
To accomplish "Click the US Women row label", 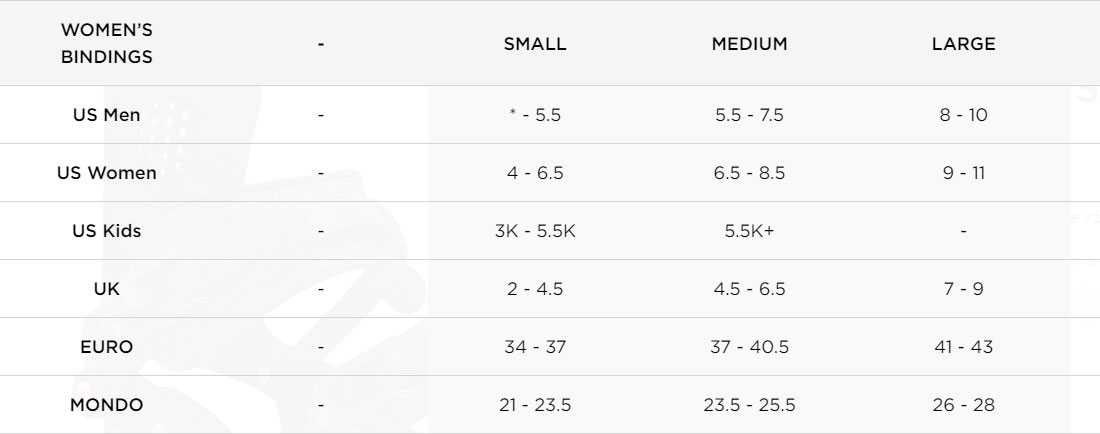I will [x=107, y=173].
